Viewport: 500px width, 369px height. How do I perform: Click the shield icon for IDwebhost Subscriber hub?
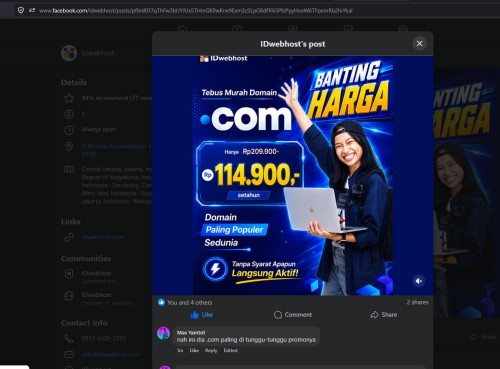tap(69, 274)
